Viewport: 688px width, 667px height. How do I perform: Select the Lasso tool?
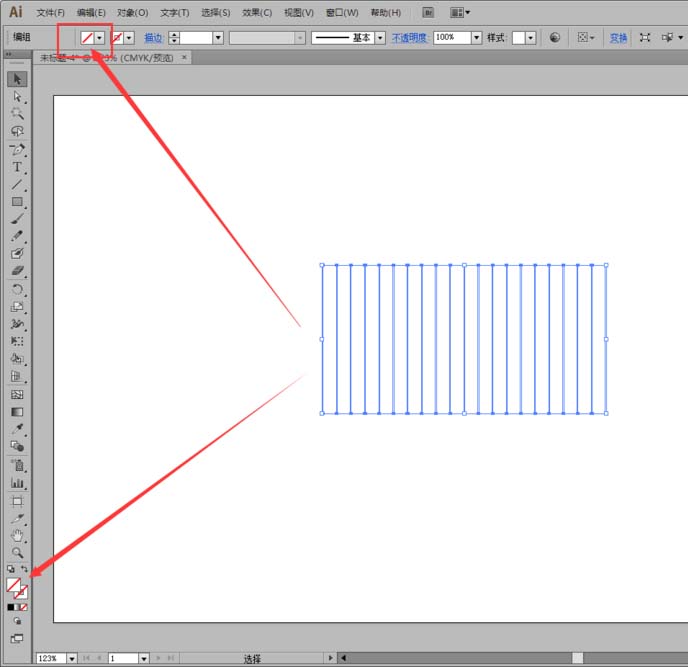click(x=17, y=131)
